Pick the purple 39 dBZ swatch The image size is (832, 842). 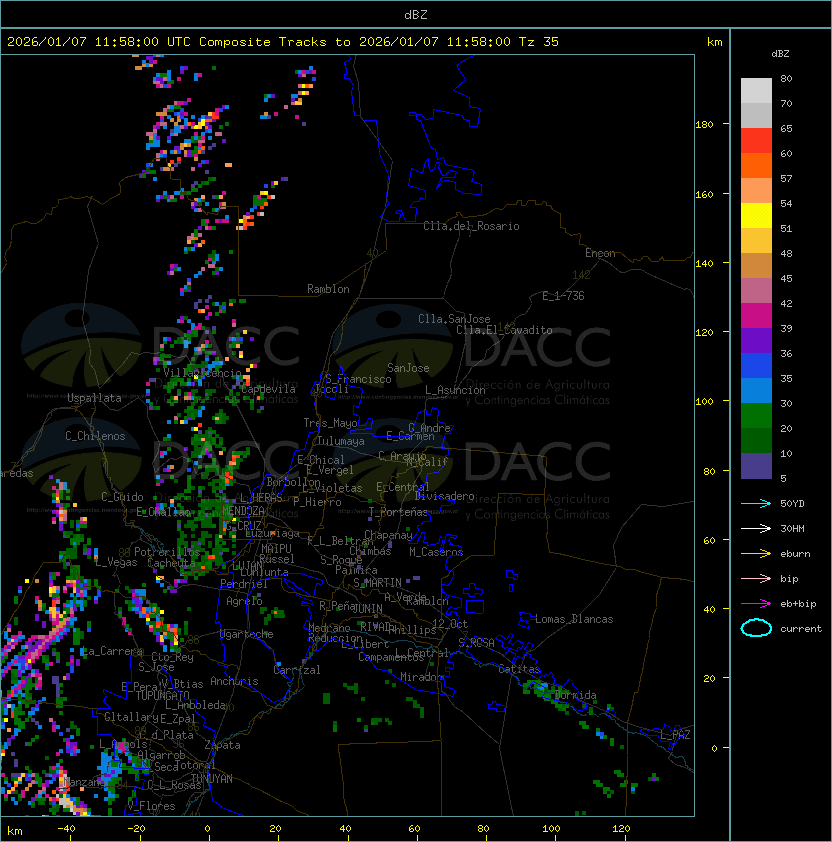756,340
